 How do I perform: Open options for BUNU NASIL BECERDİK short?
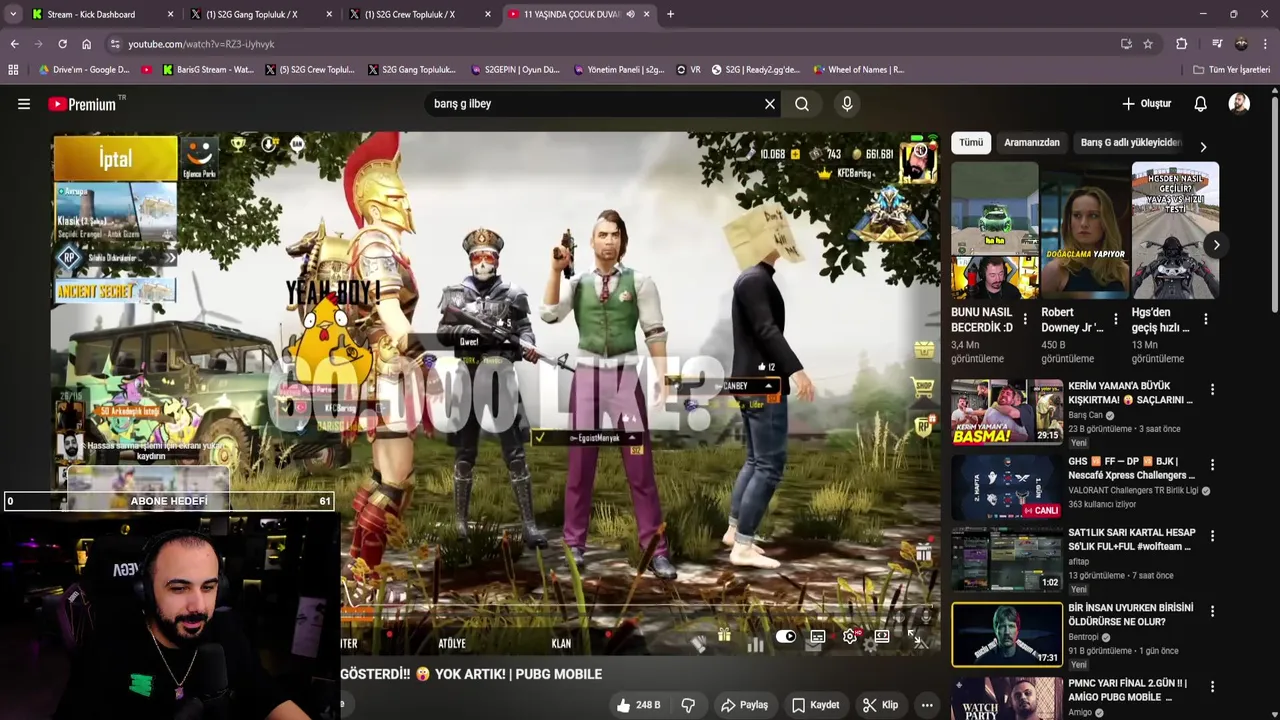[1025, 319]
